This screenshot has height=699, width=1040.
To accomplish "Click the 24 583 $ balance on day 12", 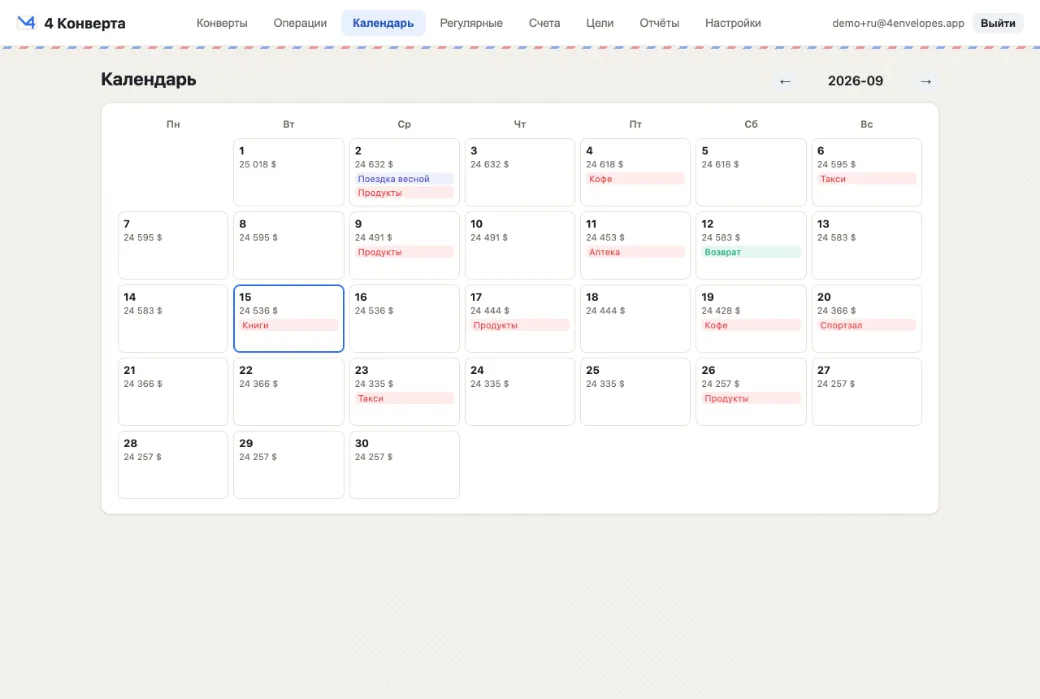I will pos(721,237).
